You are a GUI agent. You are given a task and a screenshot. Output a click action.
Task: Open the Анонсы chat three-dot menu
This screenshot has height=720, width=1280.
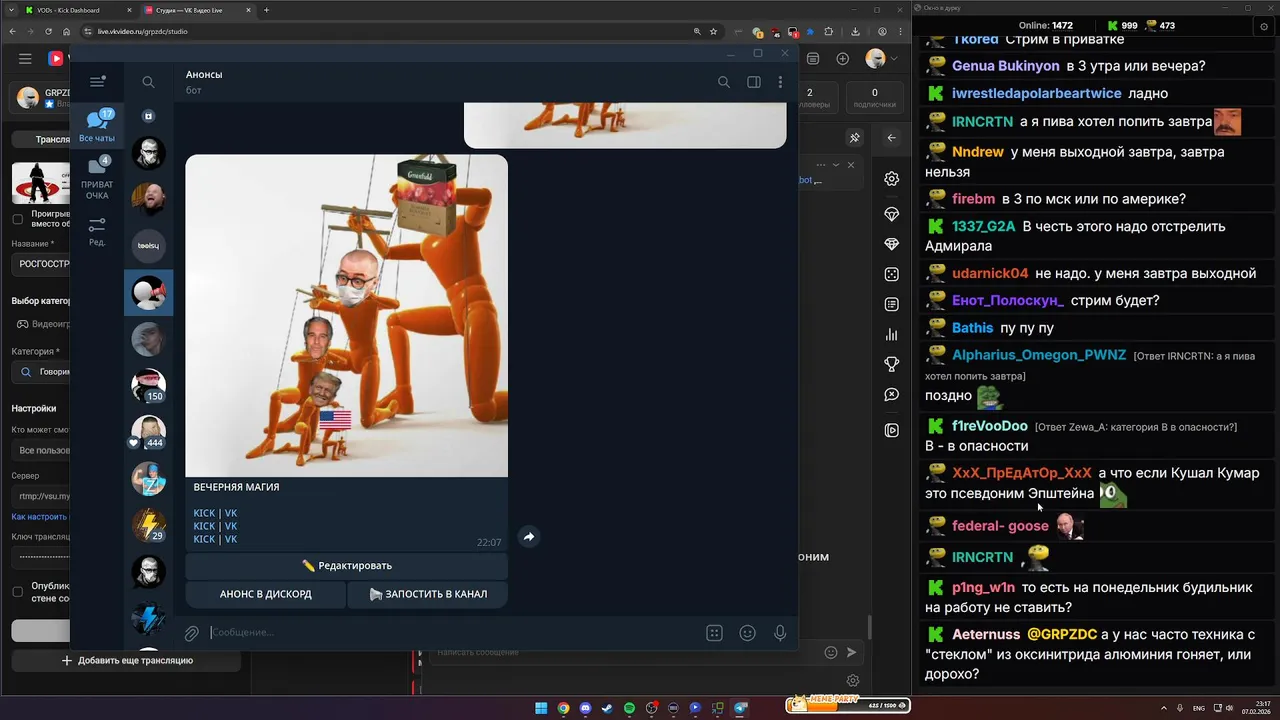tap(781, 82)
